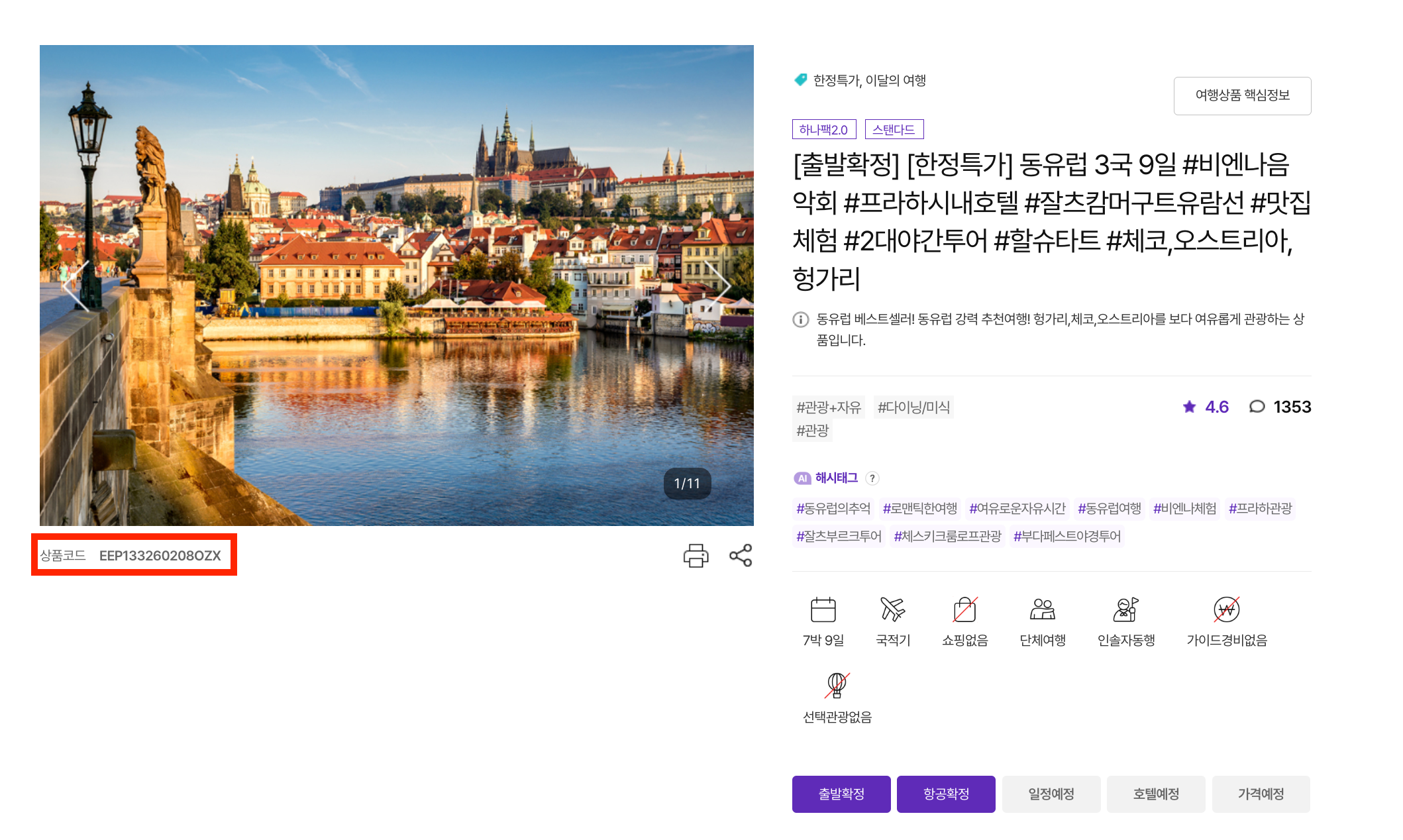Click the #다이닝/미식 tag

pos(913,407)
